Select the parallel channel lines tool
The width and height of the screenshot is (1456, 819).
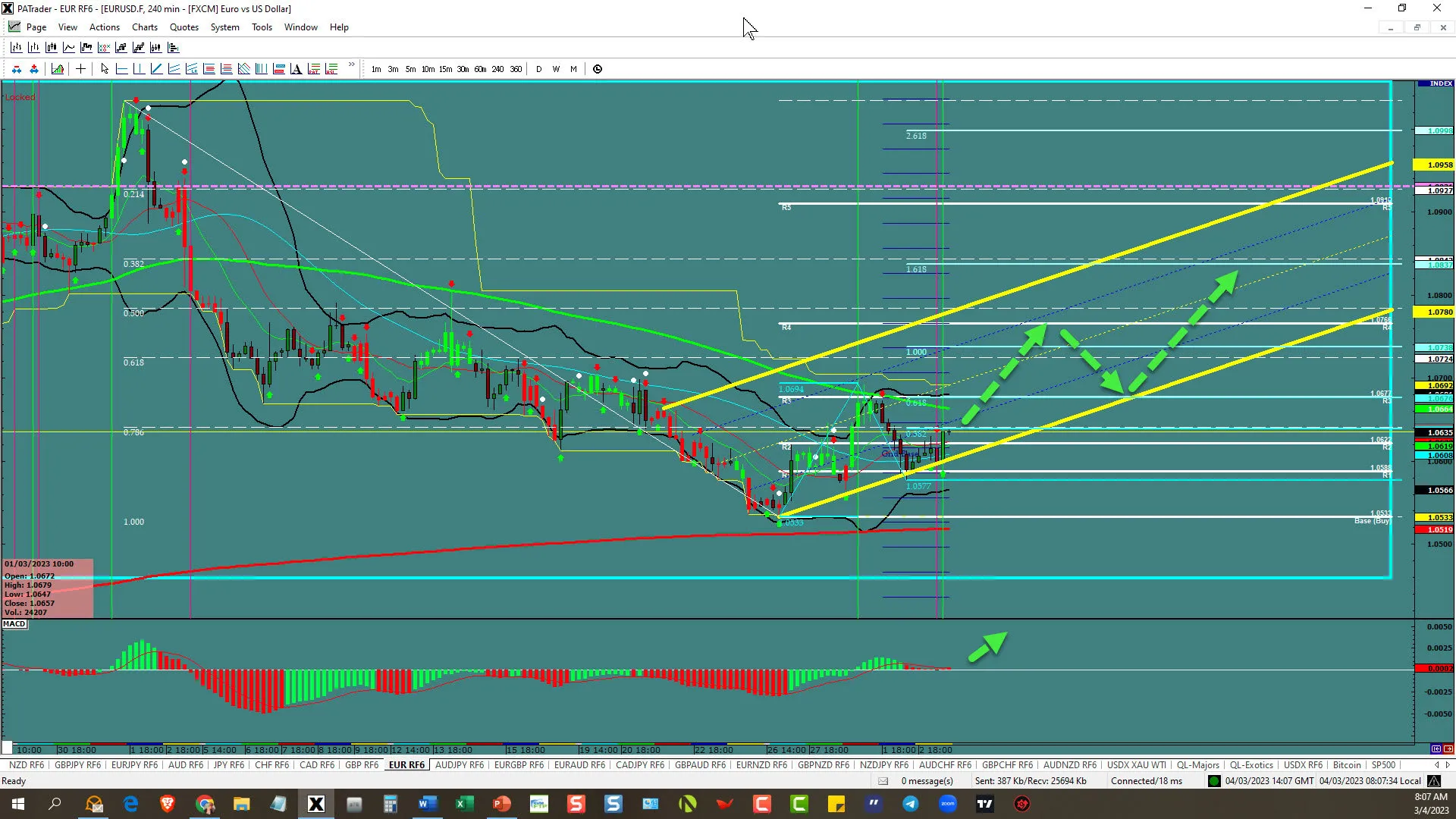[174, 69]
